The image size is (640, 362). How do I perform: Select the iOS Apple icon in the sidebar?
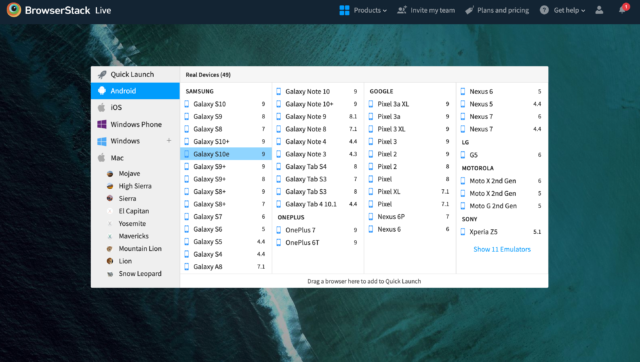tap(102, 107)
